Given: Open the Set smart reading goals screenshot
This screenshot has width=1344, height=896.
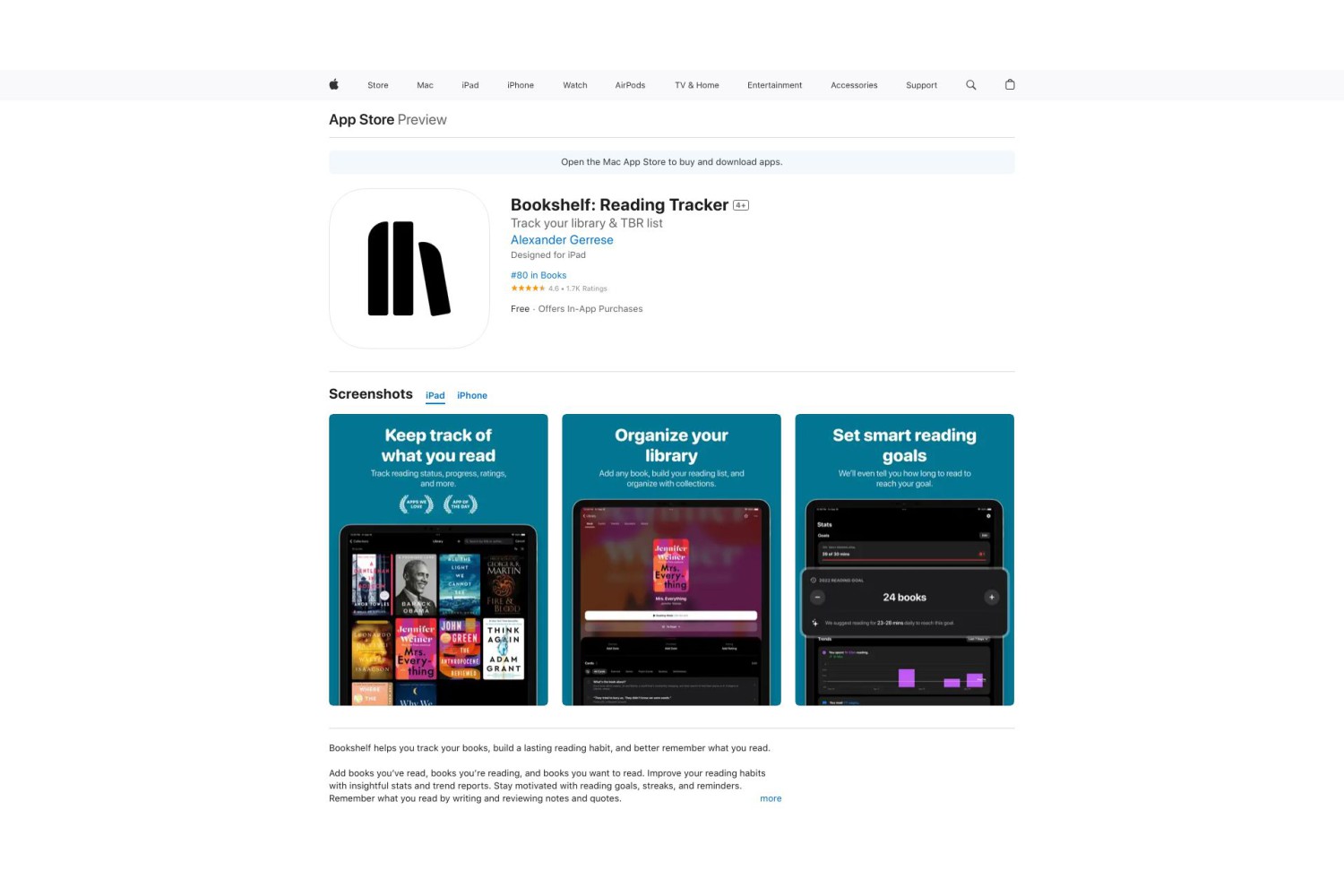Looking at the screenshot, I should pos(904,560).
